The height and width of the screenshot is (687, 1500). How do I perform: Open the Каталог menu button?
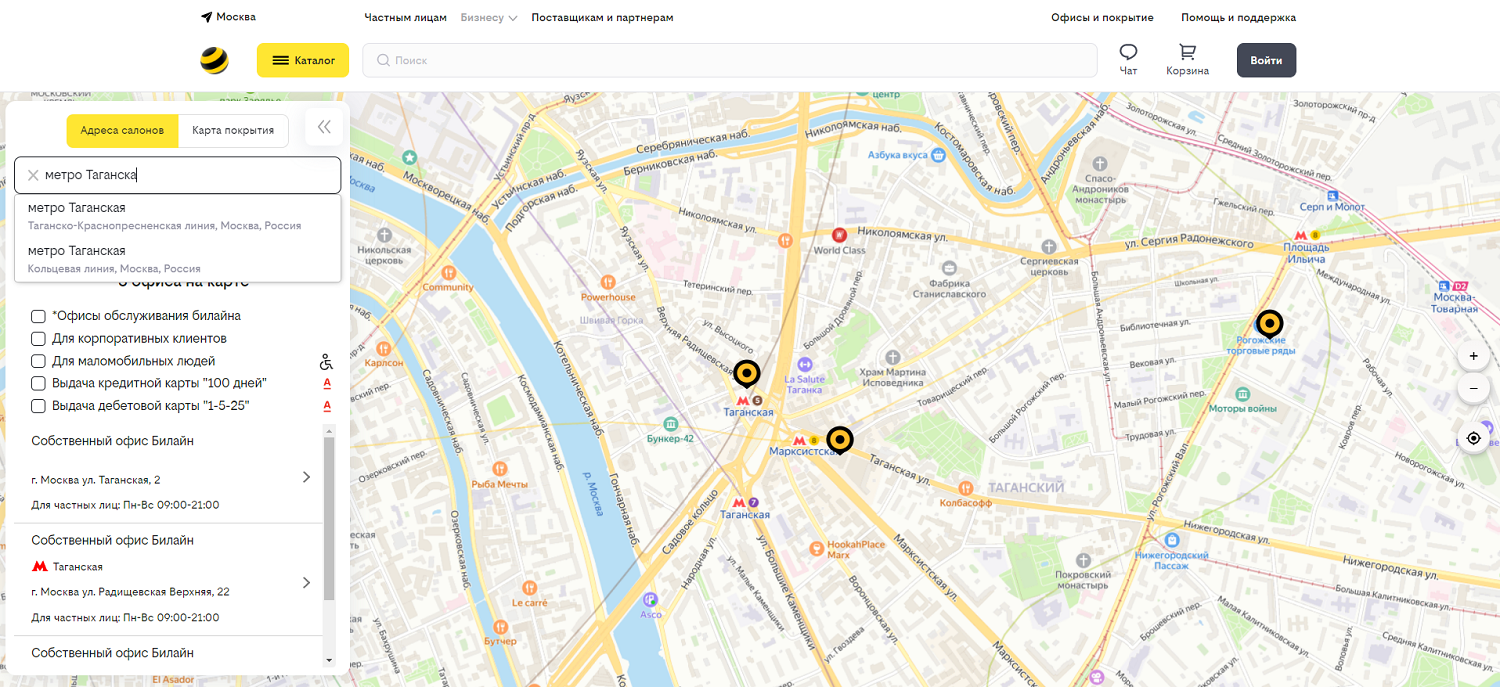pos(303,60)
